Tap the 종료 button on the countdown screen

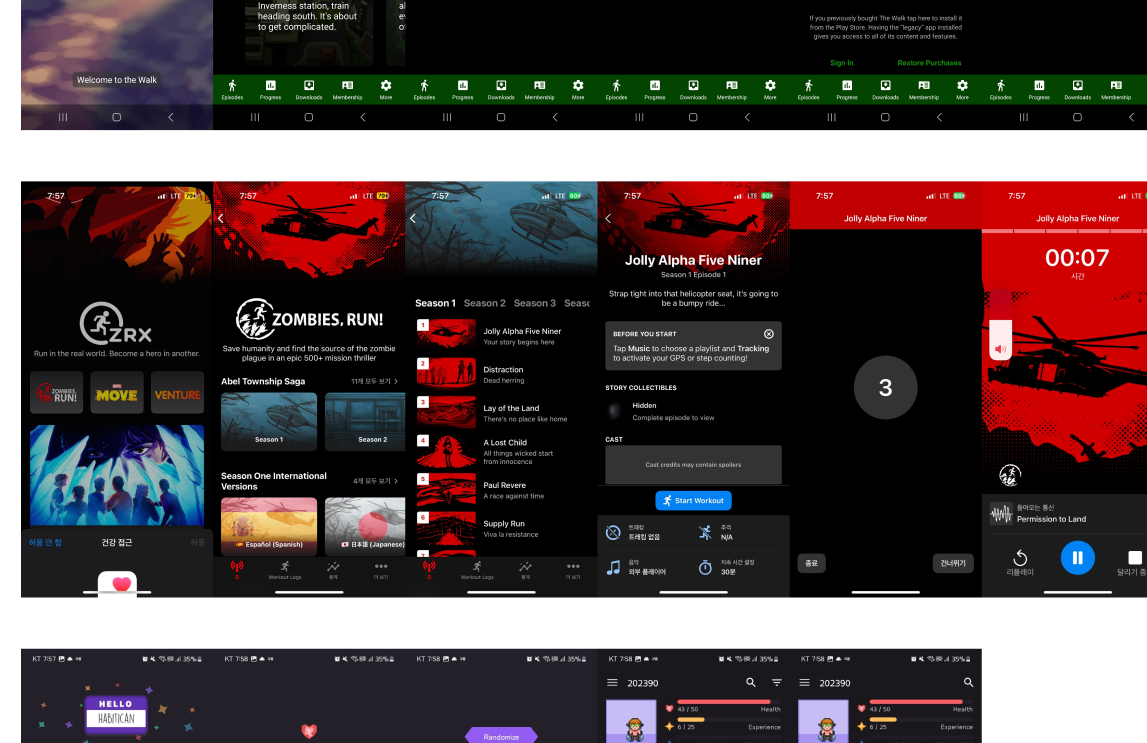click(x=812, y=563)
